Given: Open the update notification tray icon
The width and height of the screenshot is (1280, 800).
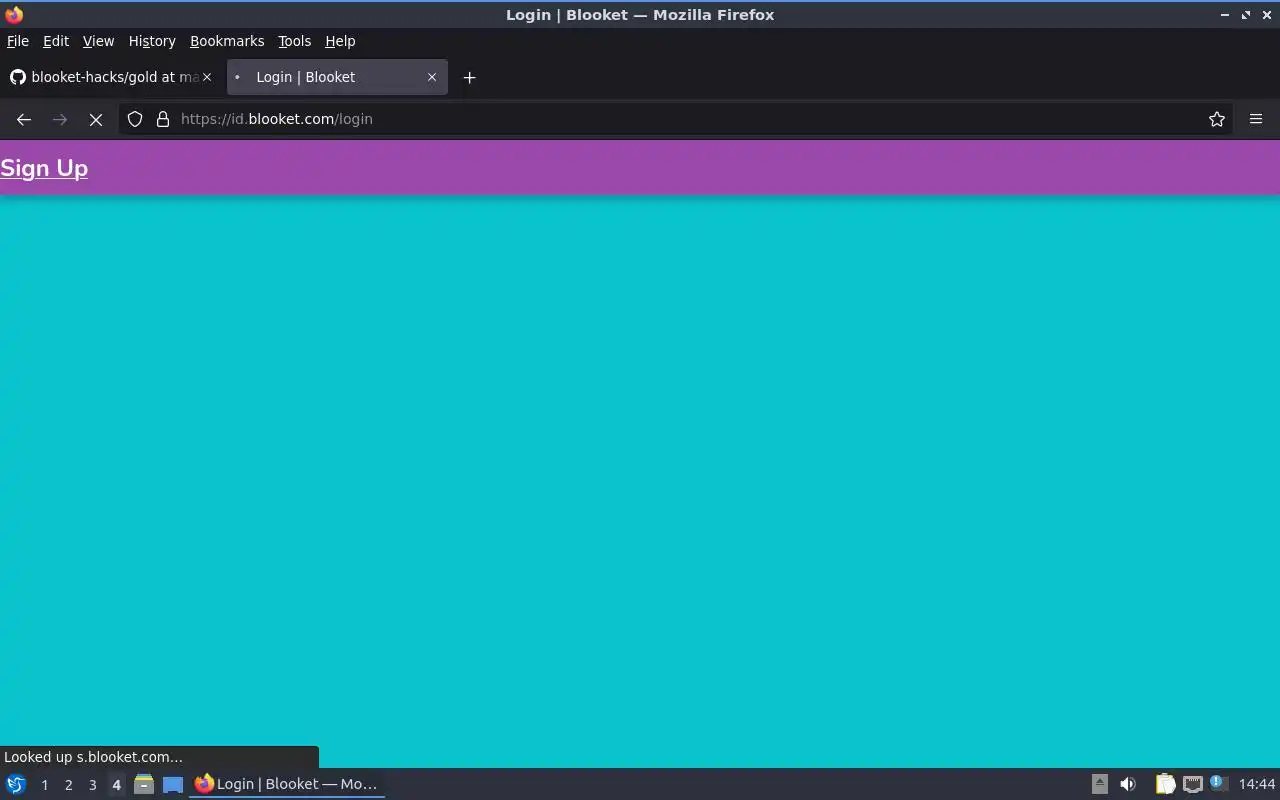Looking at the screenshot, I should point(1217,783).
